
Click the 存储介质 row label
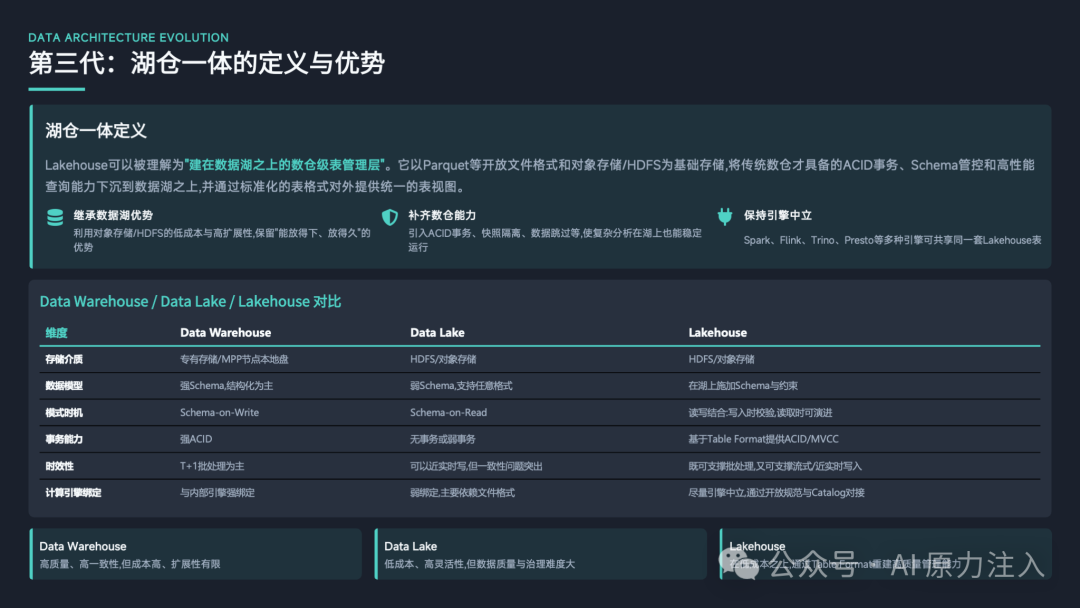(x=64, y=359)
